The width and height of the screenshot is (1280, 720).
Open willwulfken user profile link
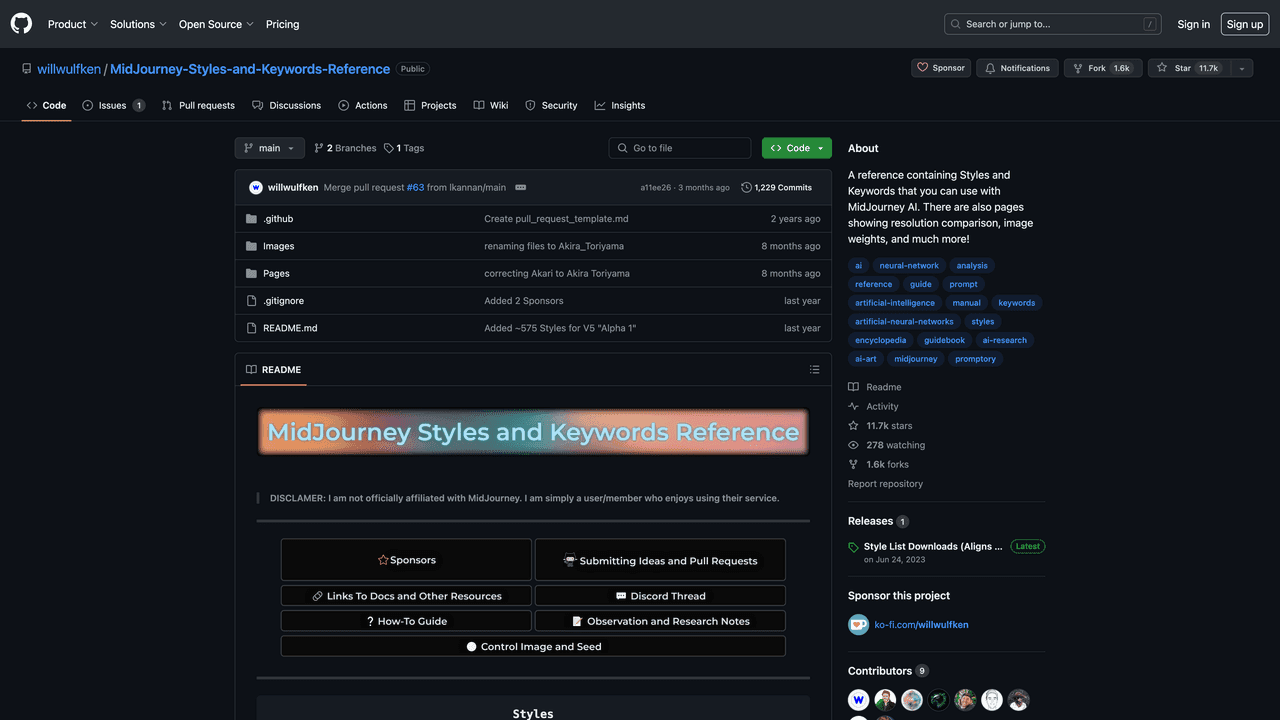69,69
